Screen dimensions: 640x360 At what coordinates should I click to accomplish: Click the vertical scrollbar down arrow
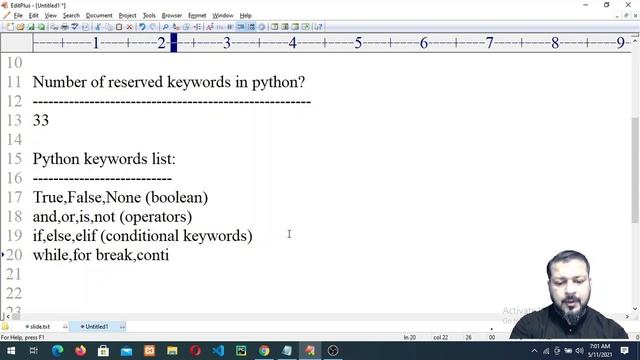[x=635, y=309]
